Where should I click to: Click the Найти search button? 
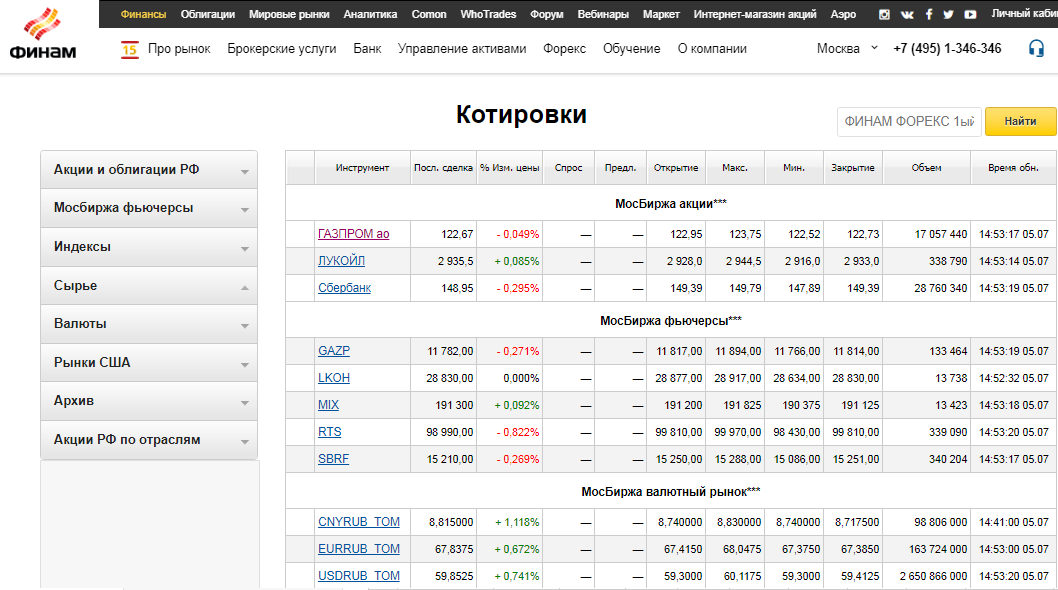pyautogui.click(x=1020, y=122)
